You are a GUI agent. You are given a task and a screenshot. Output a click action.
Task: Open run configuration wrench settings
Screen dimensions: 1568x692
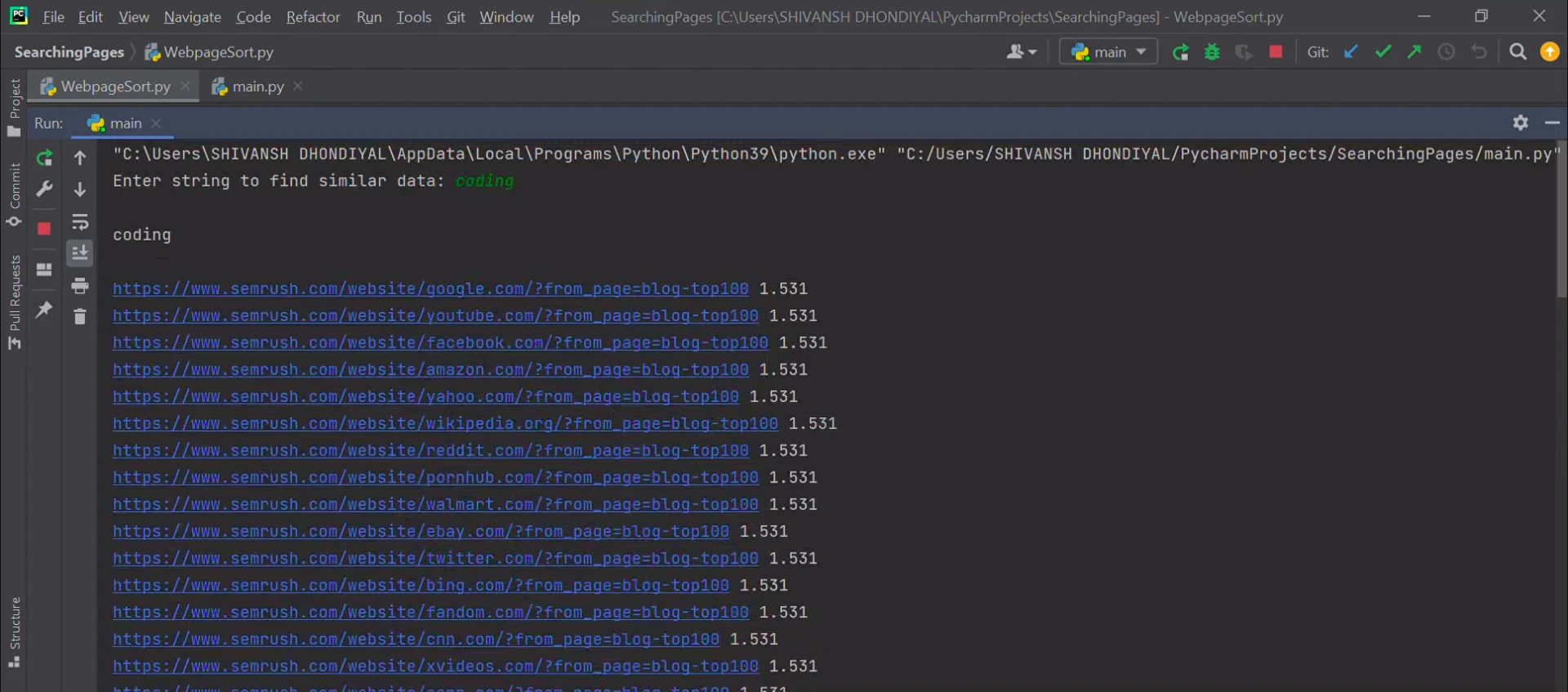44,189
